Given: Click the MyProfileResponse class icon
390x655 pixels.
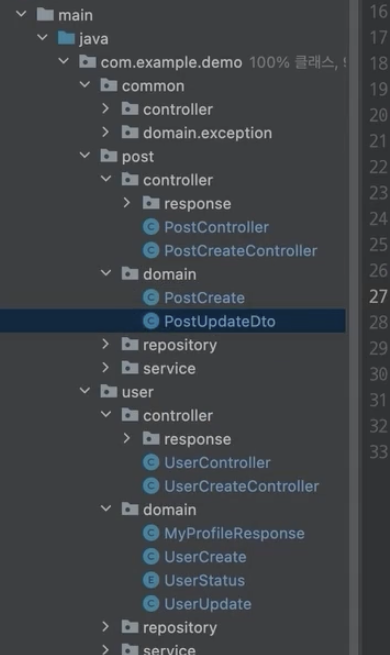Looking at the screenshot, I should point(151,533).
